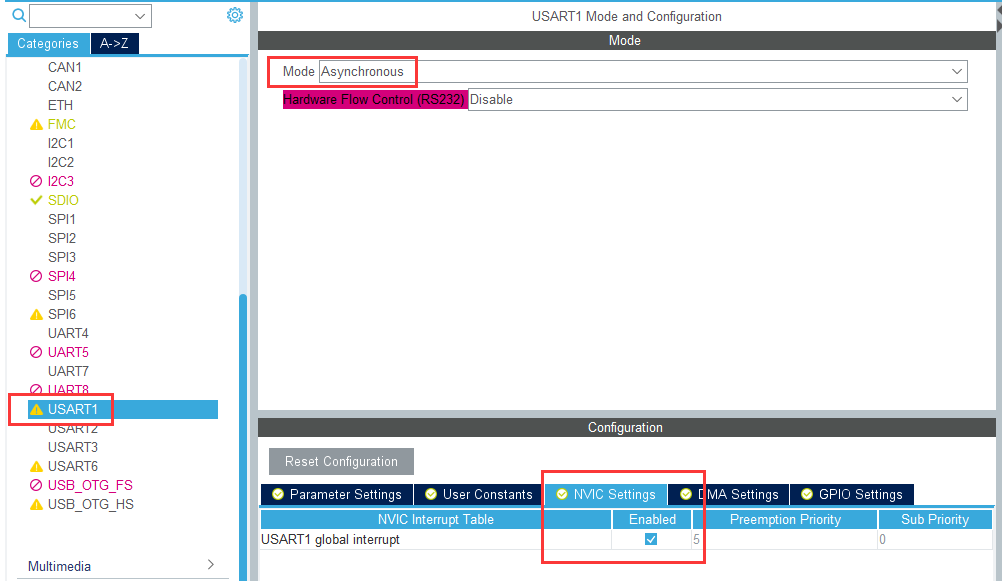Open the settings gear icon
The image size is (1002, 581).
(x=235, y=15)
